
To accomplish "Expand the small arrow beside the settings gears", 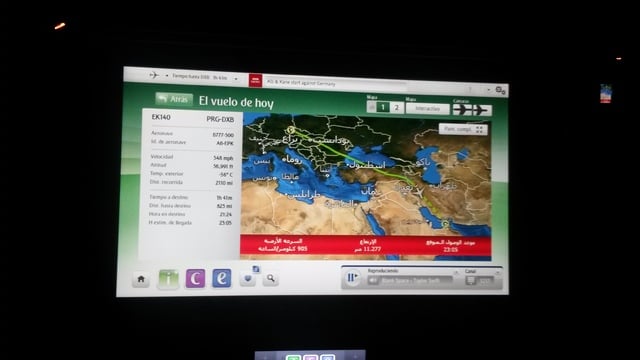I will click(489, 89).
